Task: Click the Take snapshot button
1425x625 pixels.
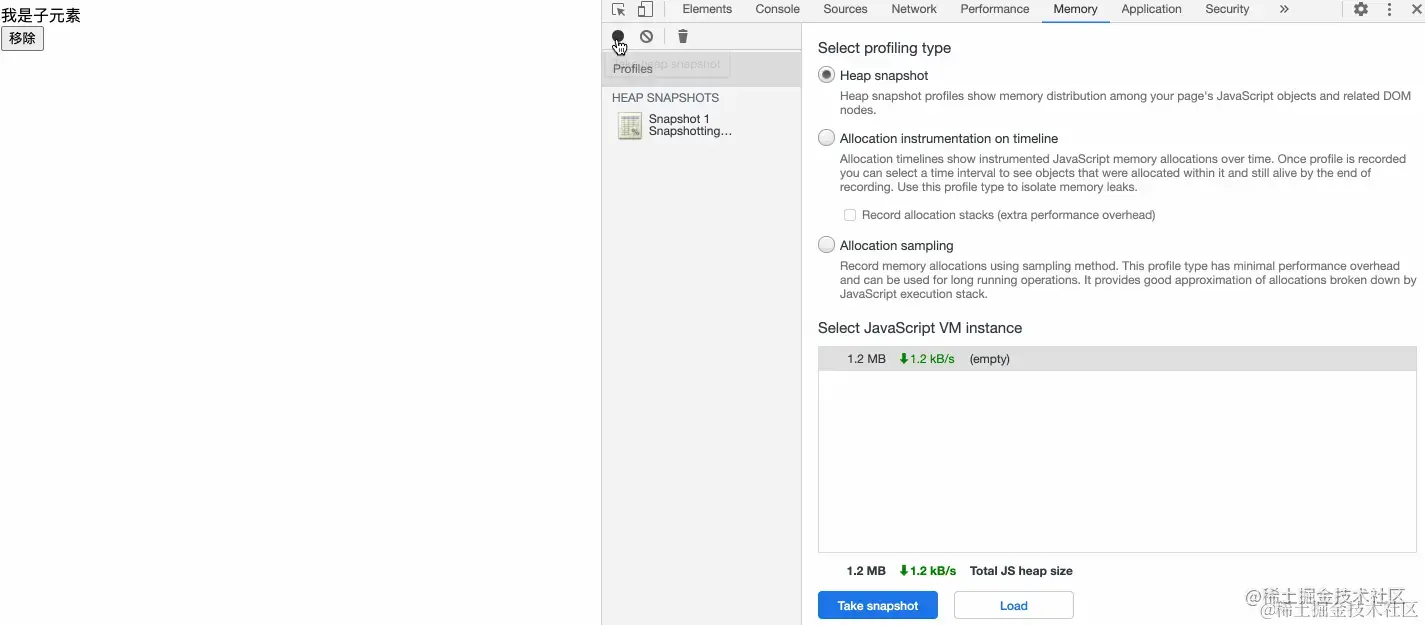Action: click(x=878, y=605)
